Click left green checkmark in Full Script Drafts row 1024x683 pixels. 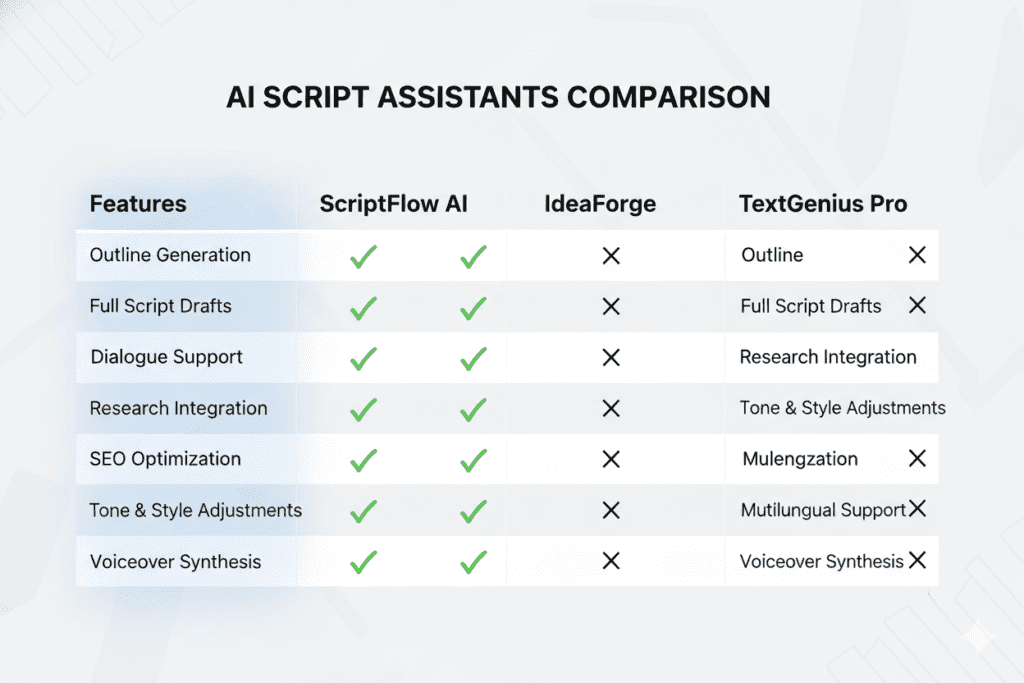(x=363, y=308)
